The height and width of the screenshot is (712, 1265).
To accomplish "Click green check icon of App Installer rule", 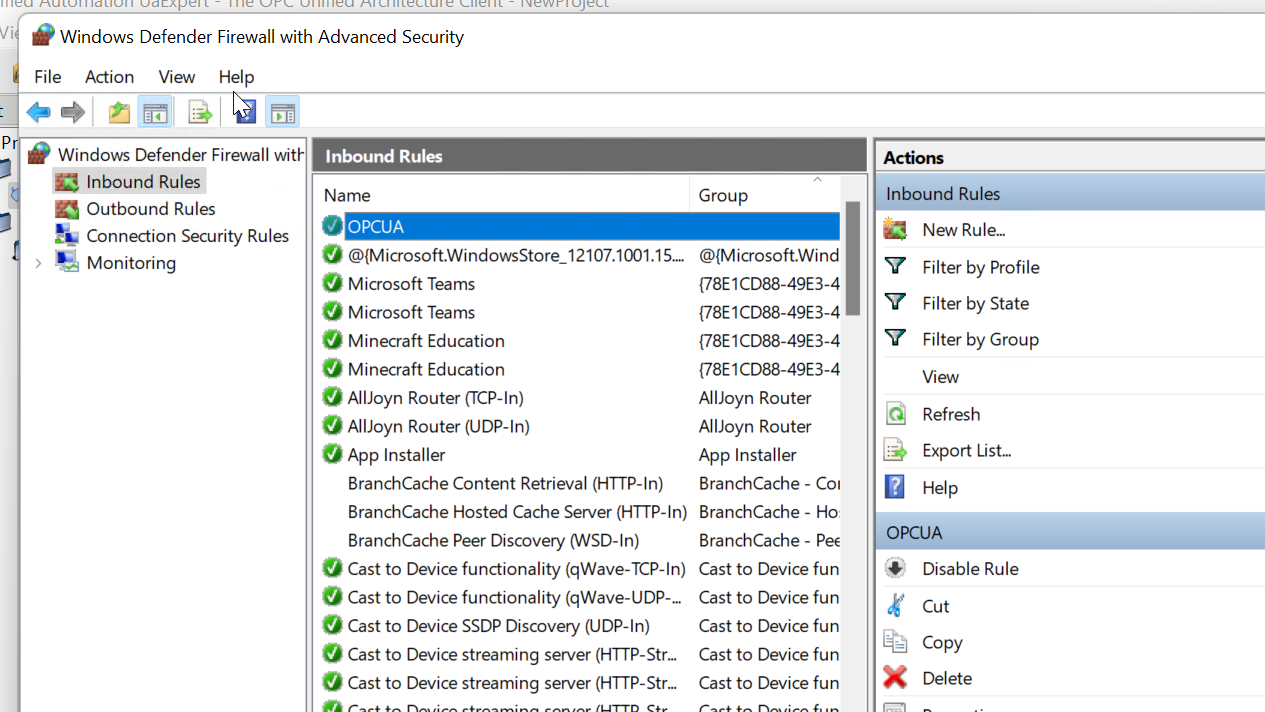I will point(333,454).
